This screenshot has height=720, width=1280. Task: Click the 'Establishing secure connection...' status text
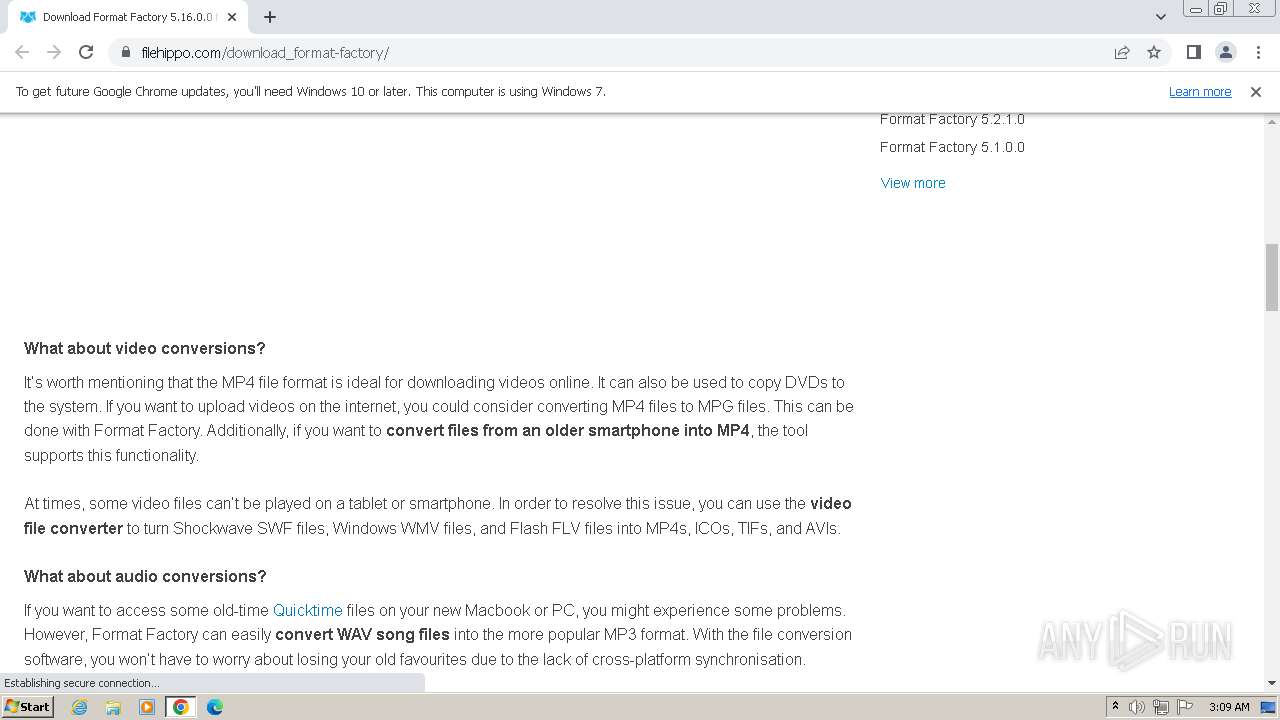click(81, 683)
